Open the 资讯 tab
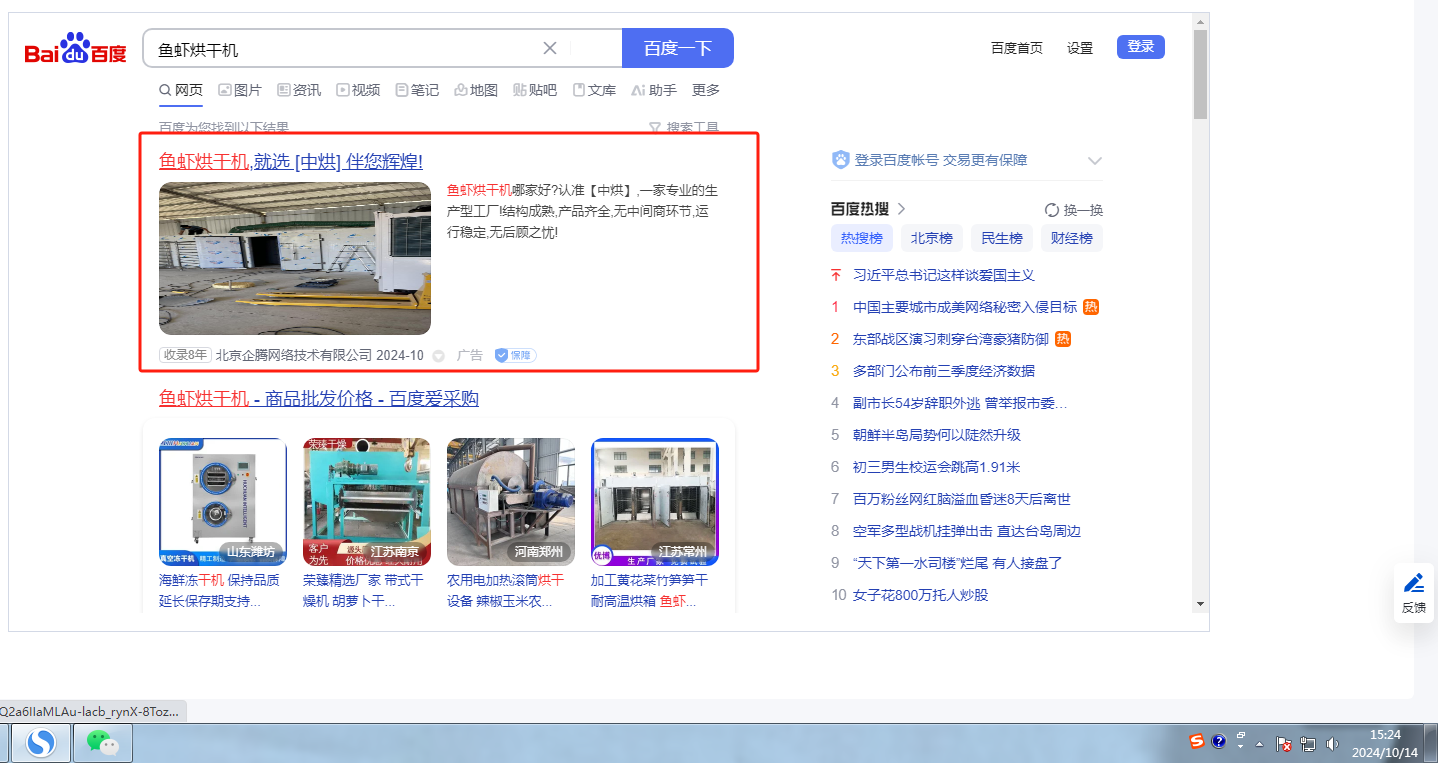 tap(299, 90)
